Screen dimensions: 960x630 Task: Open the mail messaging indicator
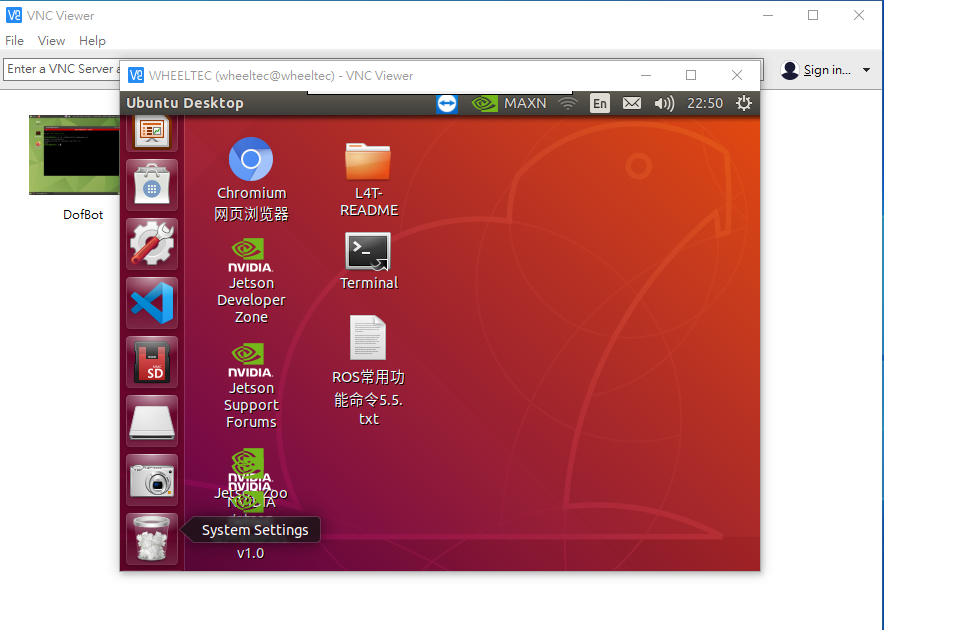pos(632,103)
